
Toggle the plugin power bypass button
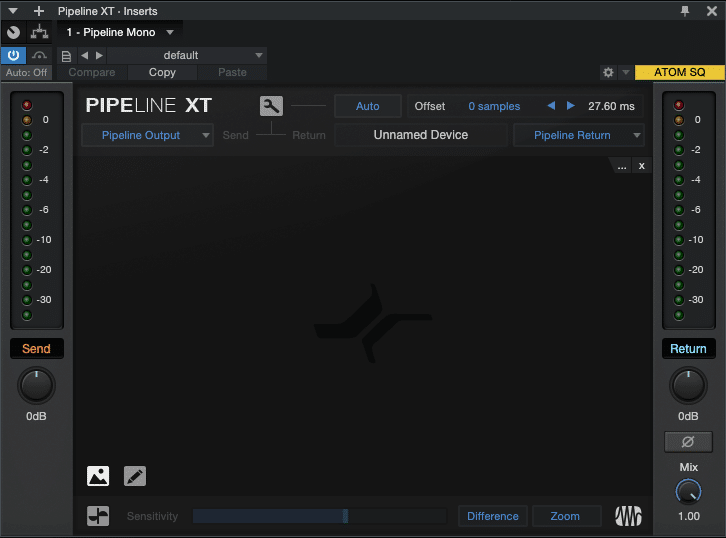point(14,55)
